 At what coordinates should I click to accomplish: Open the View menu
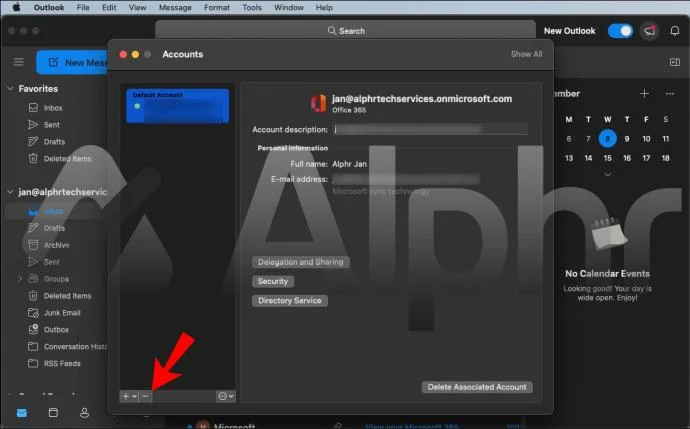tap(137, 7)
